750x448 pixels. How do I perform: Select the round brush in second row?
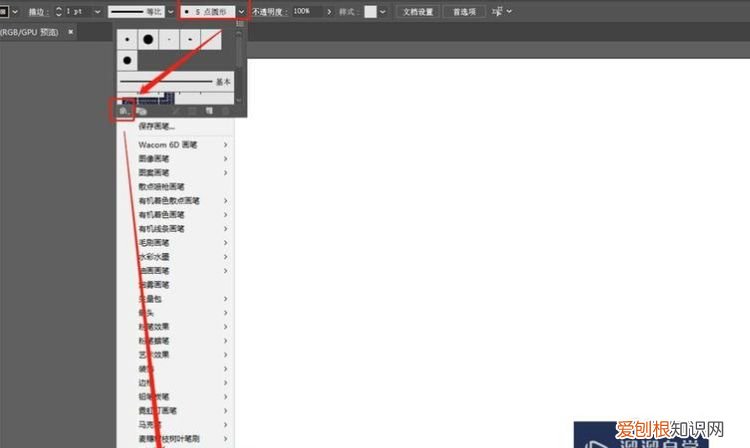click(x=127, y=60)
